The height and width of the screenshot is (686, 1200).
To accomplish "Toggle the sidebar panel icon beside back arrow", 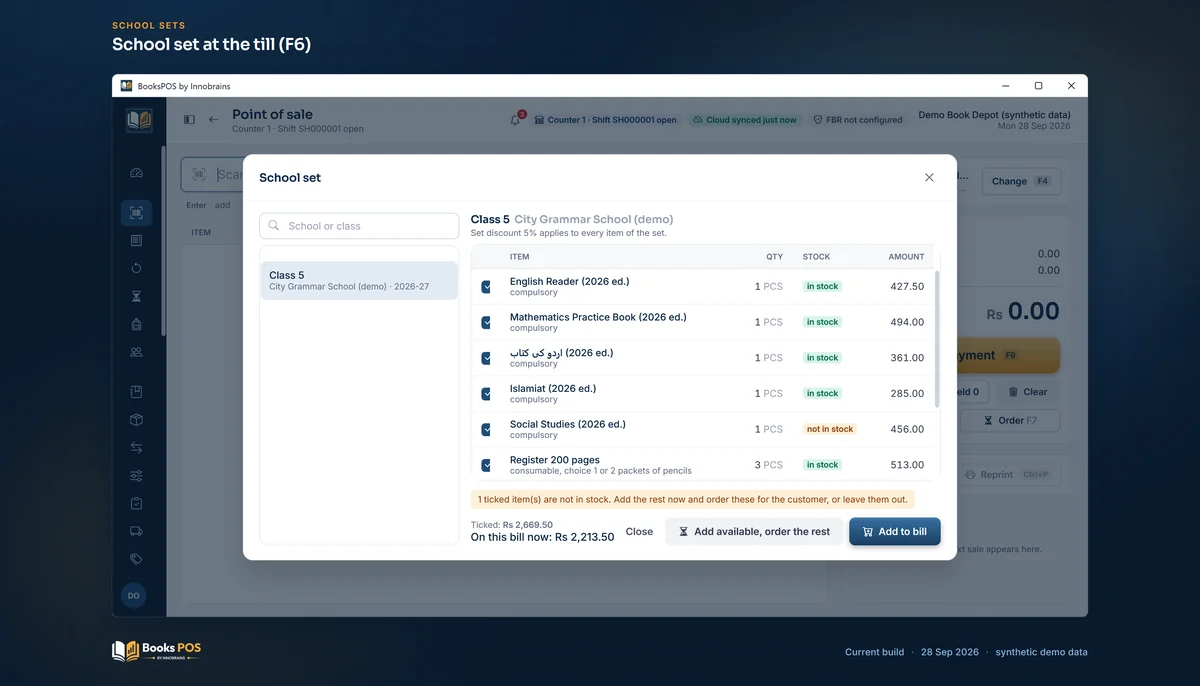I will tap(189, 120).
